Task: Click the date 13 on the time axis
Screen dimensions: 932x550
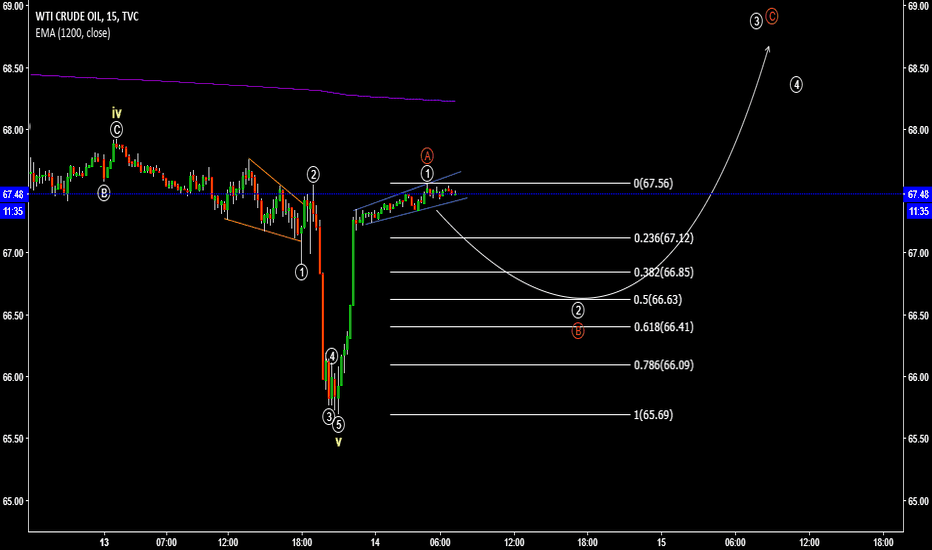Action: [104, 542]
